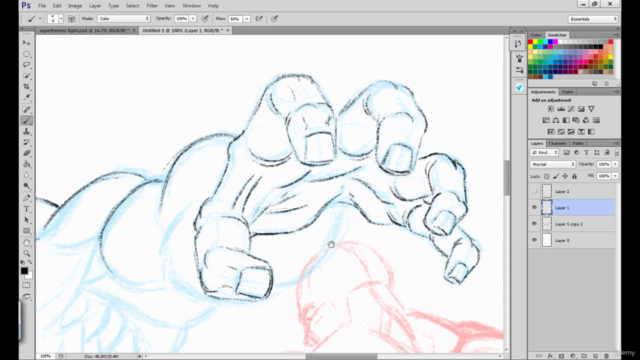Enable airbrush mode next to Flow
640x360 pixels.
pos(259,19)
